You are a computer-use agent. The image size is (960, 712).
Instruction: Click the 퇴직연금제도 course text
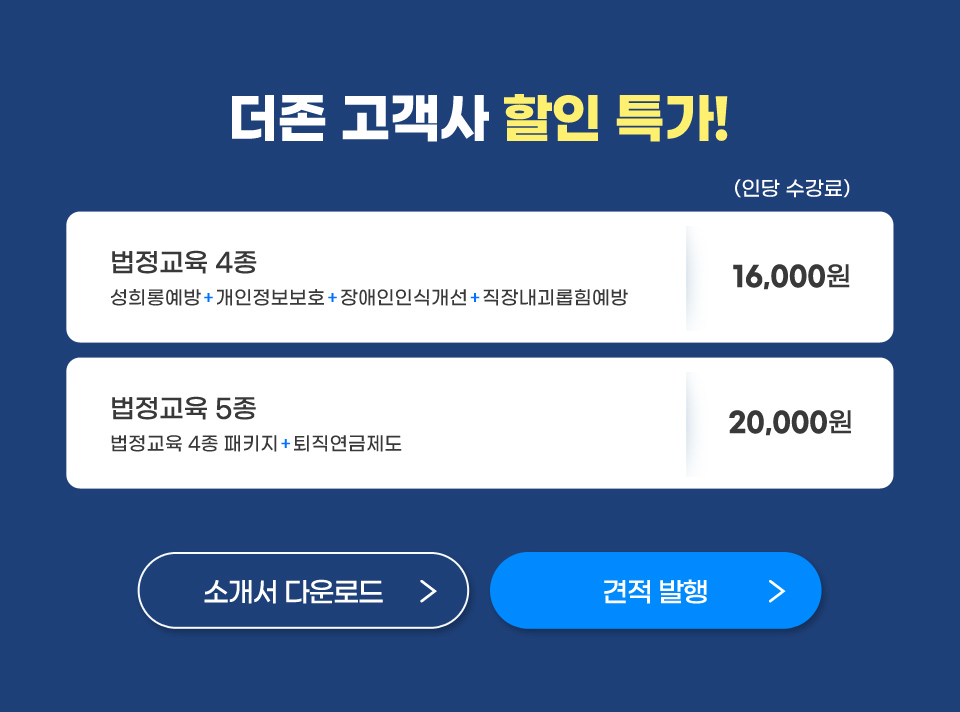pos(347,443)
